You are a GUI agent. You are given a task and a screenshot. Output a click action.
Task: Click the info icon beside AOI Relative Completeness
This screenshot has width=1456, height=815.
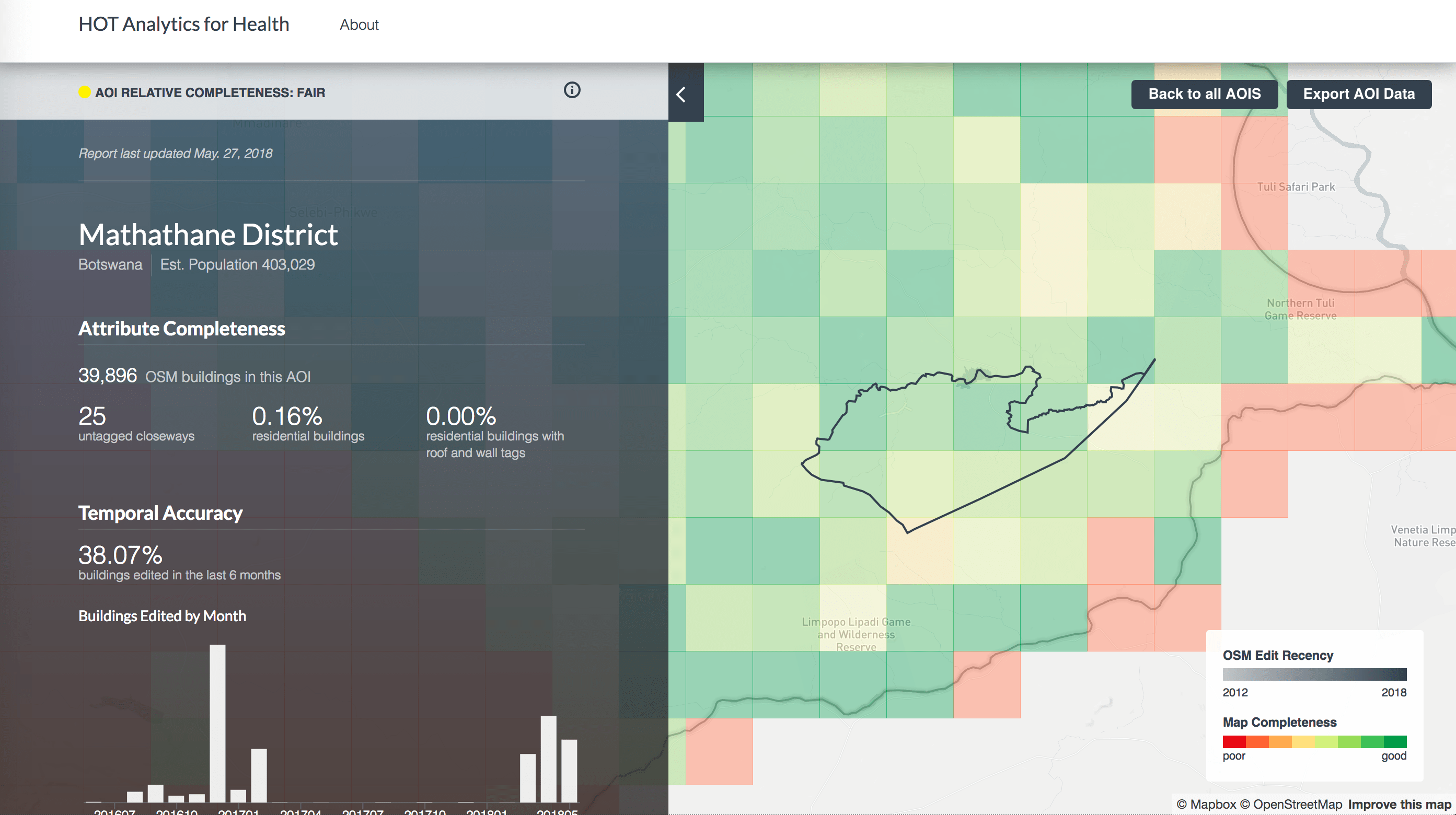pos(572,90)
